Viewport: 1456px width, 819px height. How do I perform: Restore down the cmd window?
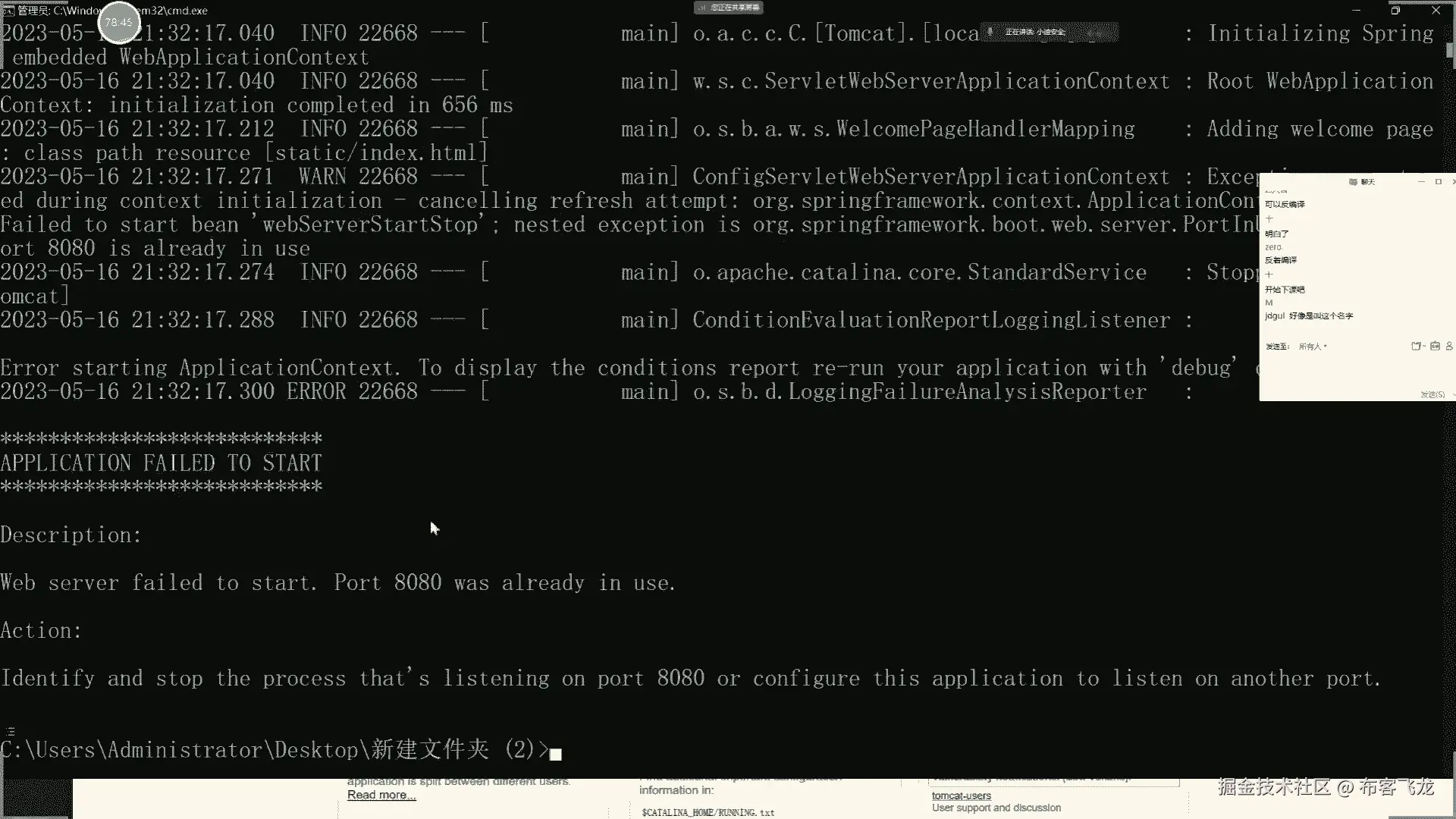(1395, 11)
